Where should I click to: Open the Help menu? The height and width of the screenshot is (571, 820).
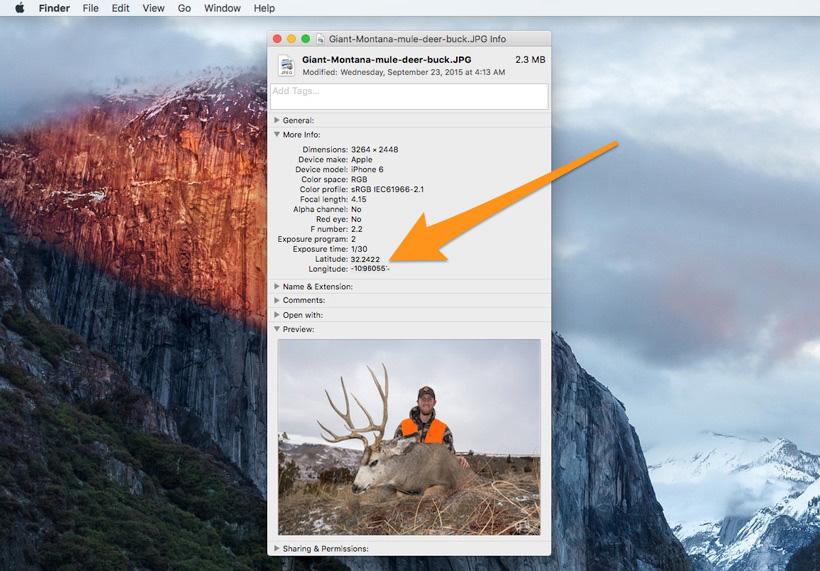pos(264,8)
